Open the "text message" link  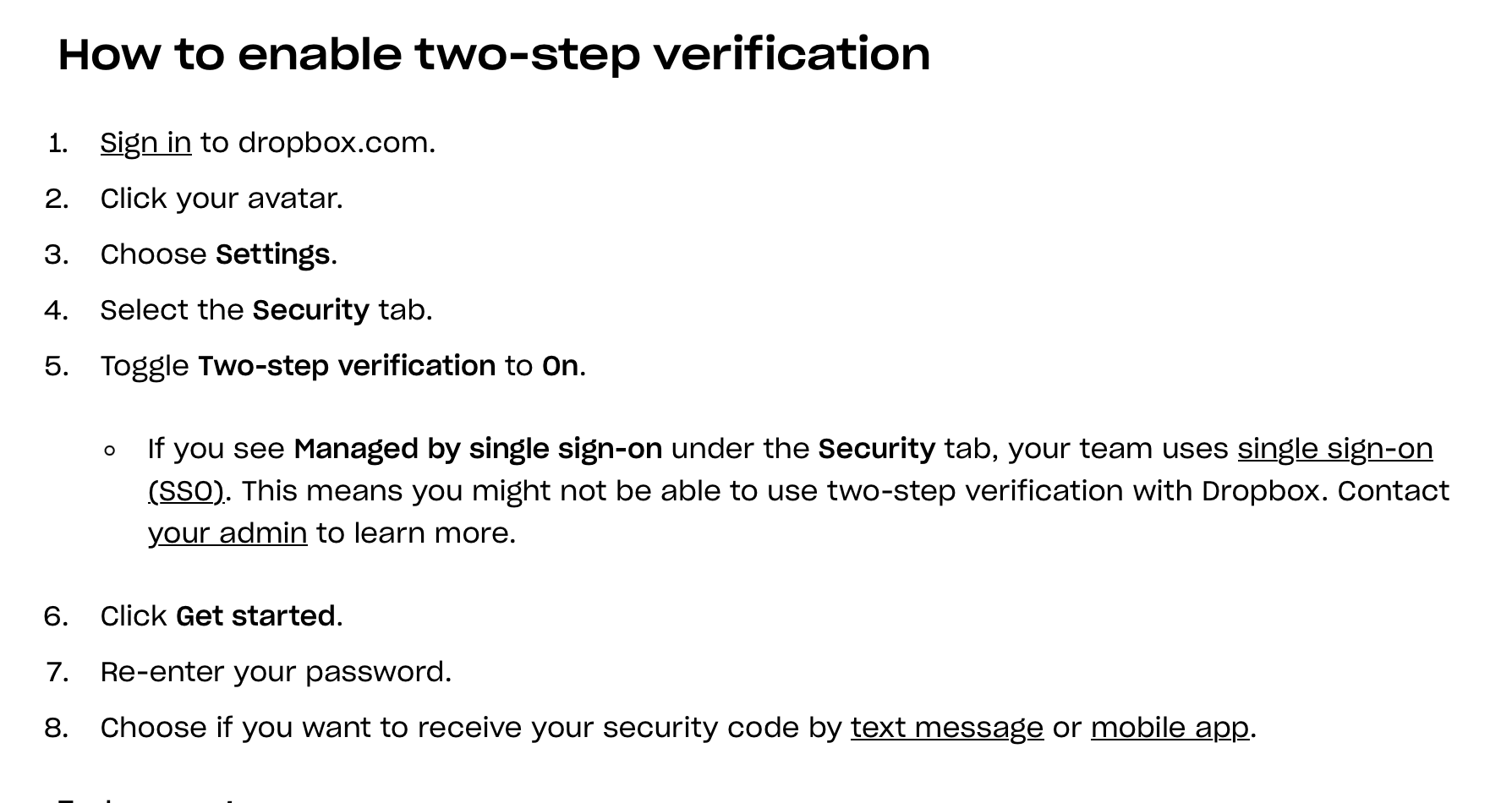tap(946, 728)
